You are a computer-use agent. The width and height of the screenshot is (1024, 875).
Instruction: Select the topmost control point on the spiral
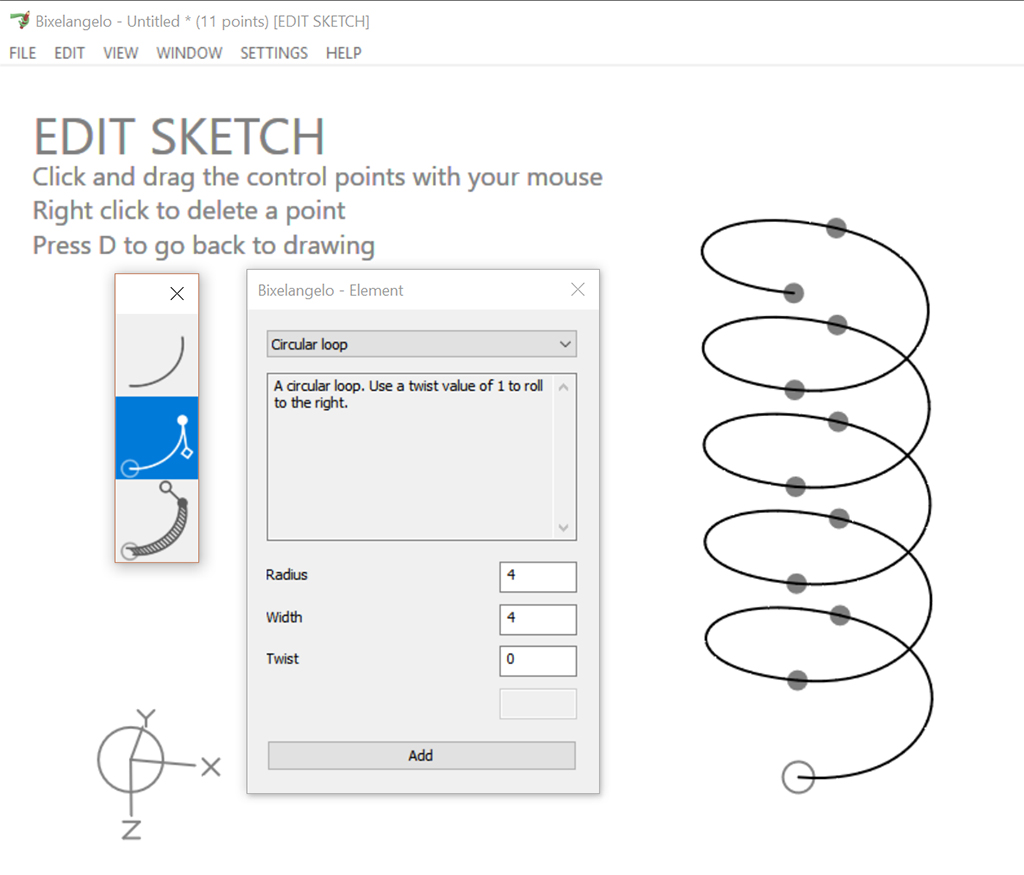837,228
